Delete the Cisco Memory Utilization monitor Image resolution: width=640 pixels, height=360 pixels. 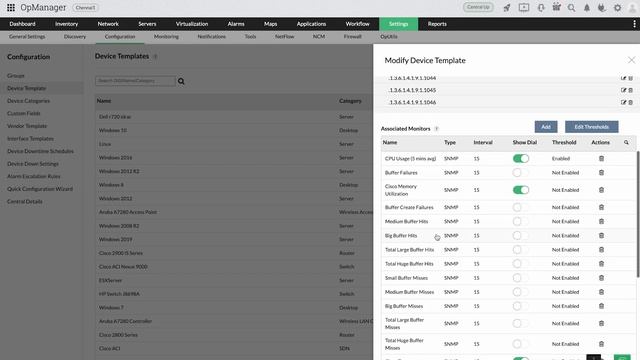pos(601,190)
